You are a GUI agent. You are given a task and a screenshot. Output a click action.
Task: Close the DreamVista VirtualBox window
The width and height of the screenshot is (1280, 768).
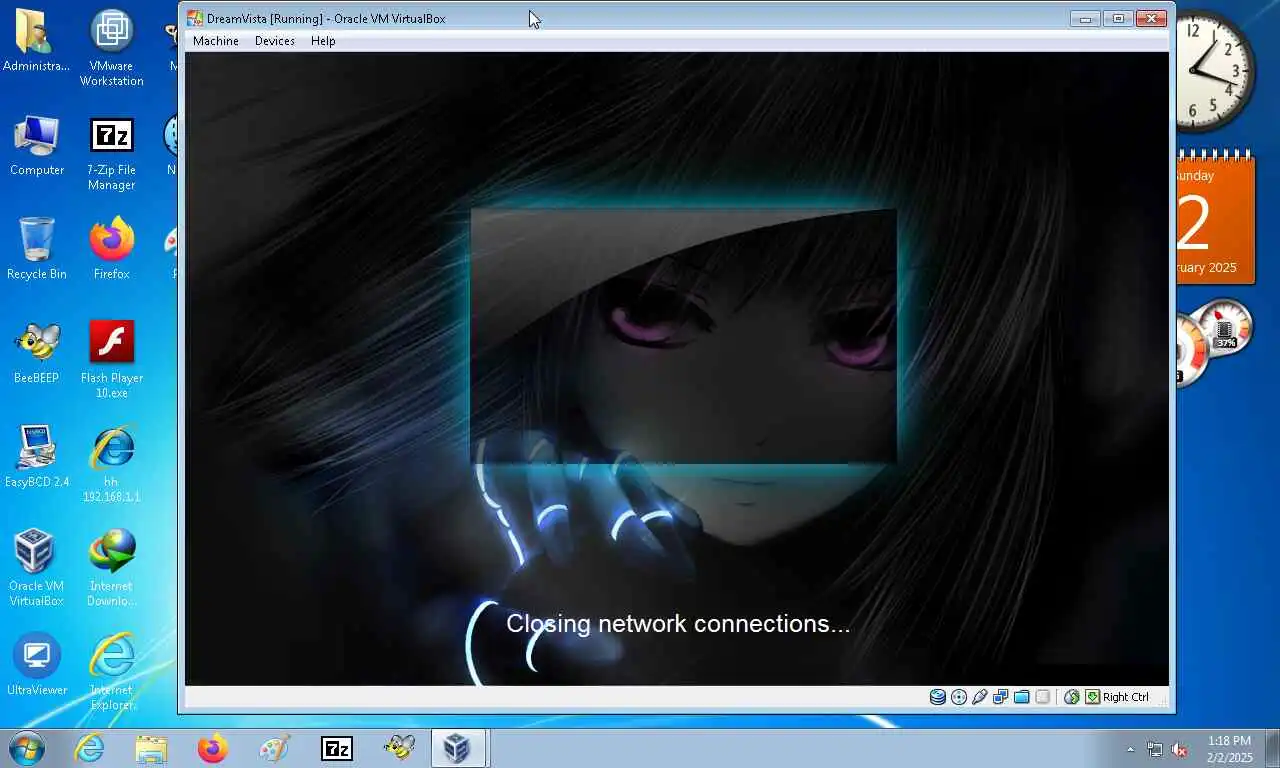1152,18
